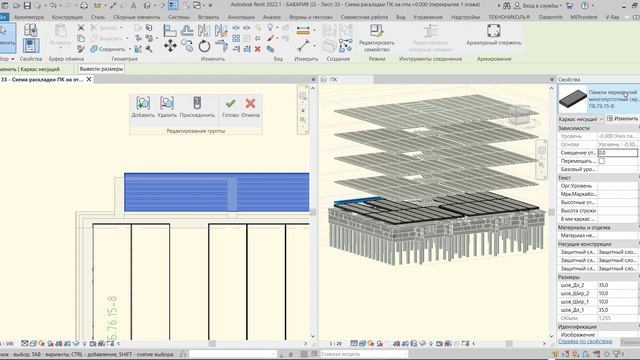The width and height of the screenshot is (640, 360).
Task: Select the blue highlighted slab panel in plan view
Action: 217,192
